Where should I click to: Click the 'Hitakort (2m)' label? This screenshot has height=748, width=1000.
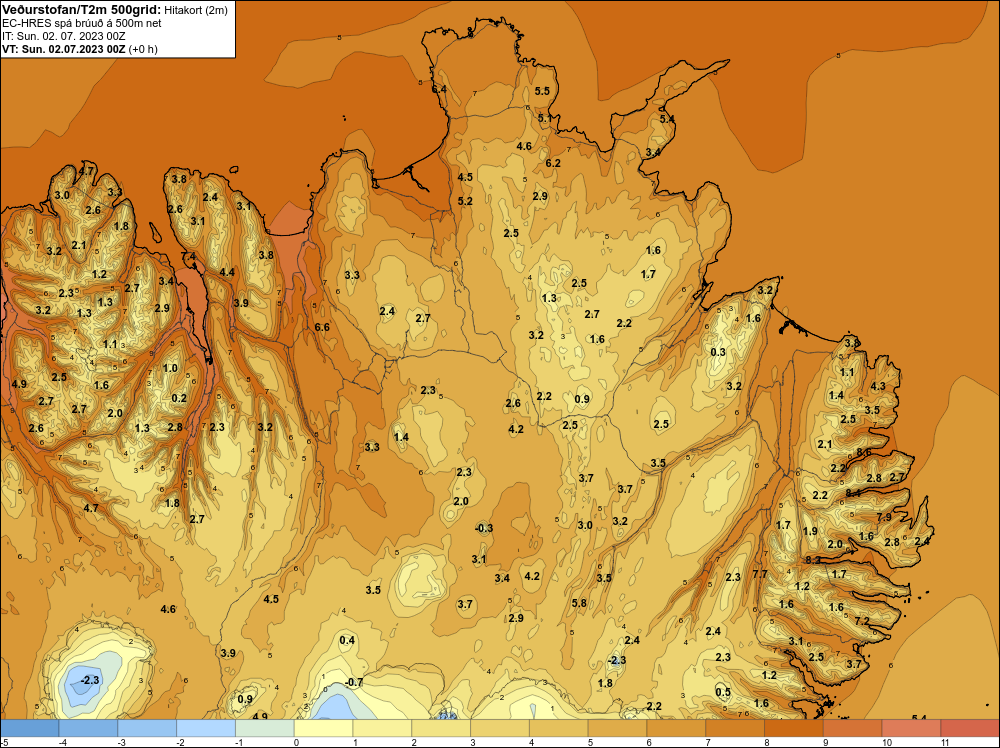tap(195, 10)
